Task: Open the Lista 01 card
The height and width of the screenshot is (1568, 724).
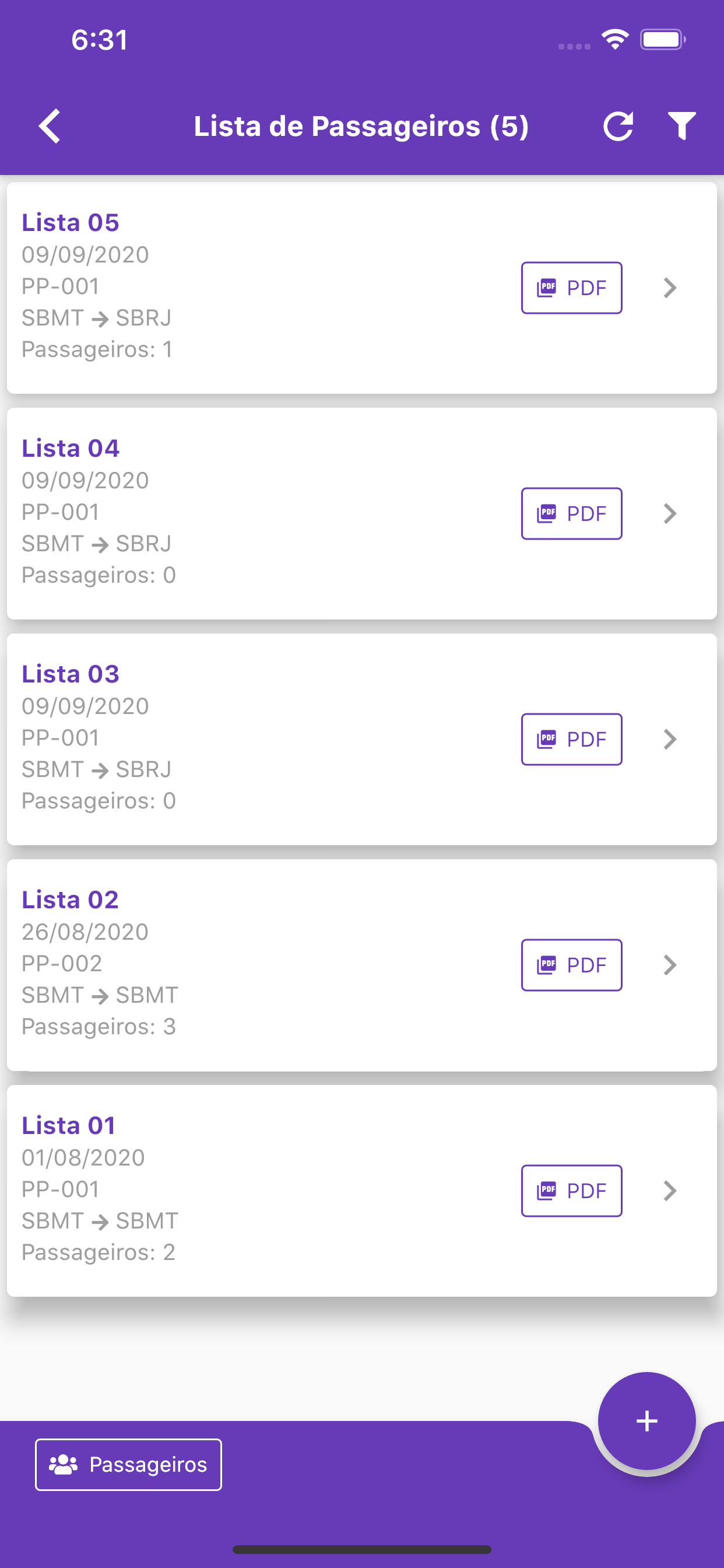Action: (x=361, y=1191)
